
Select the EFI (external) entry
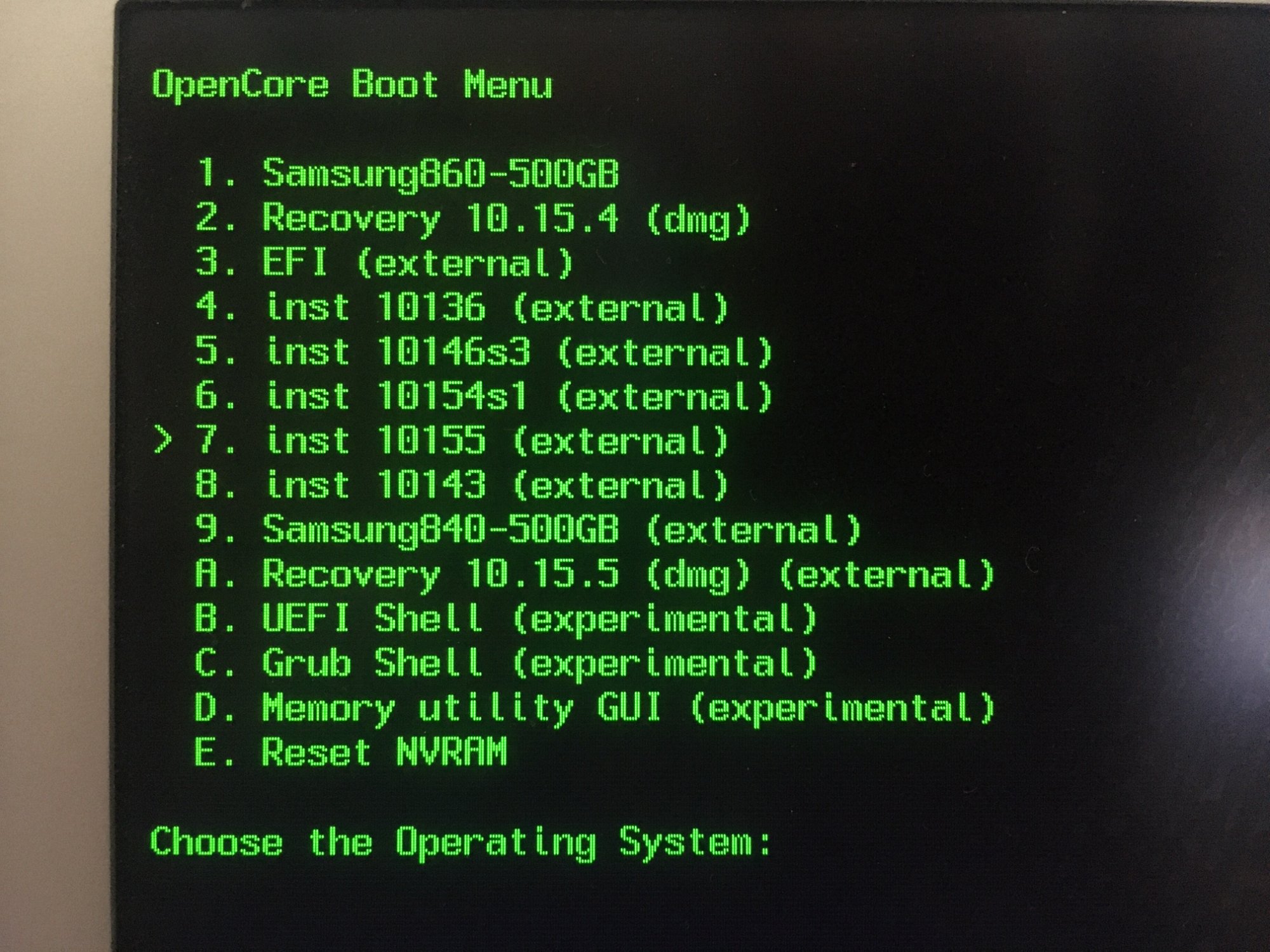pos(385,262)
